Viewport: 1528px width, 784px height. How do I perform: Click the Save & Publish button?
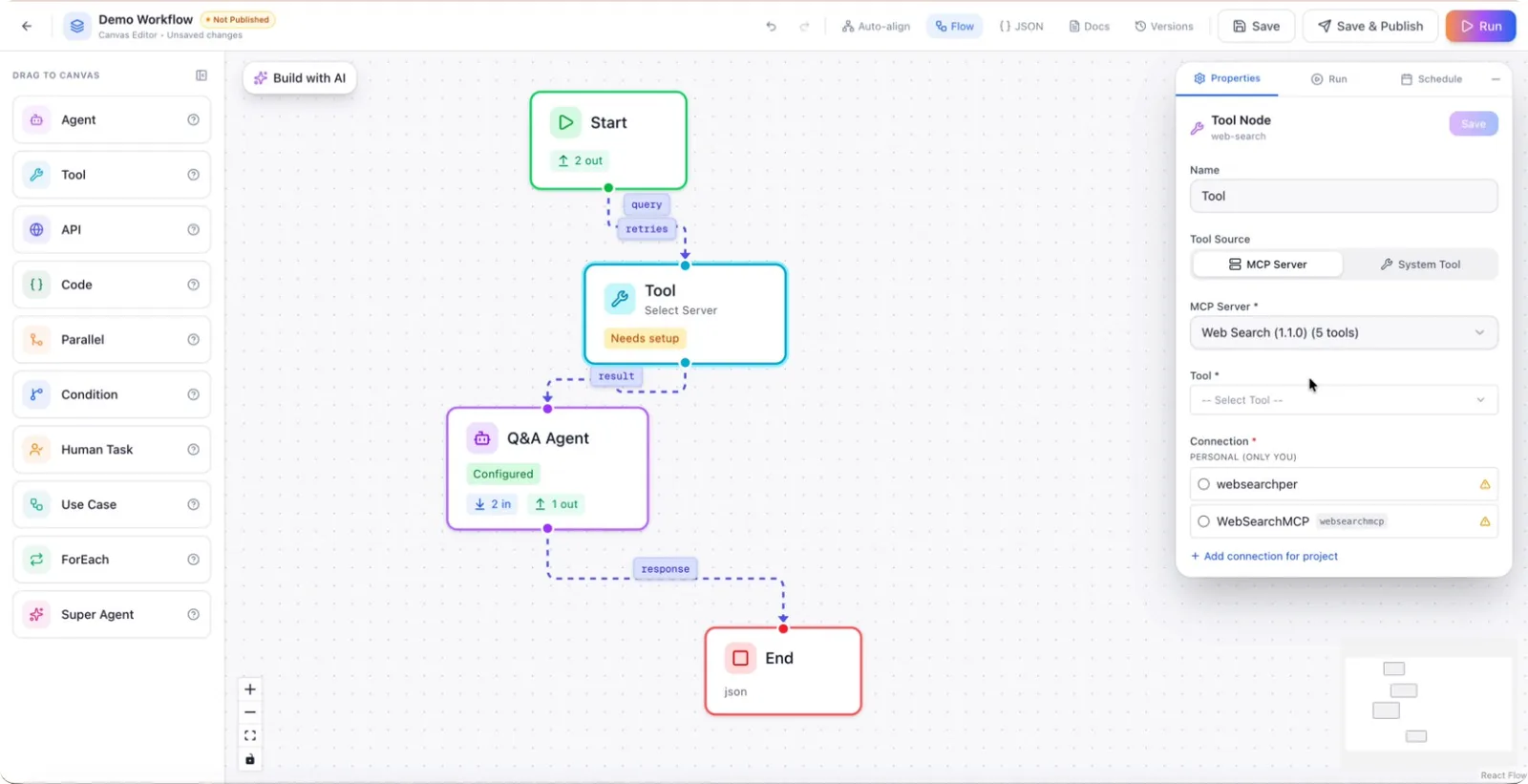pos(1370,27)
